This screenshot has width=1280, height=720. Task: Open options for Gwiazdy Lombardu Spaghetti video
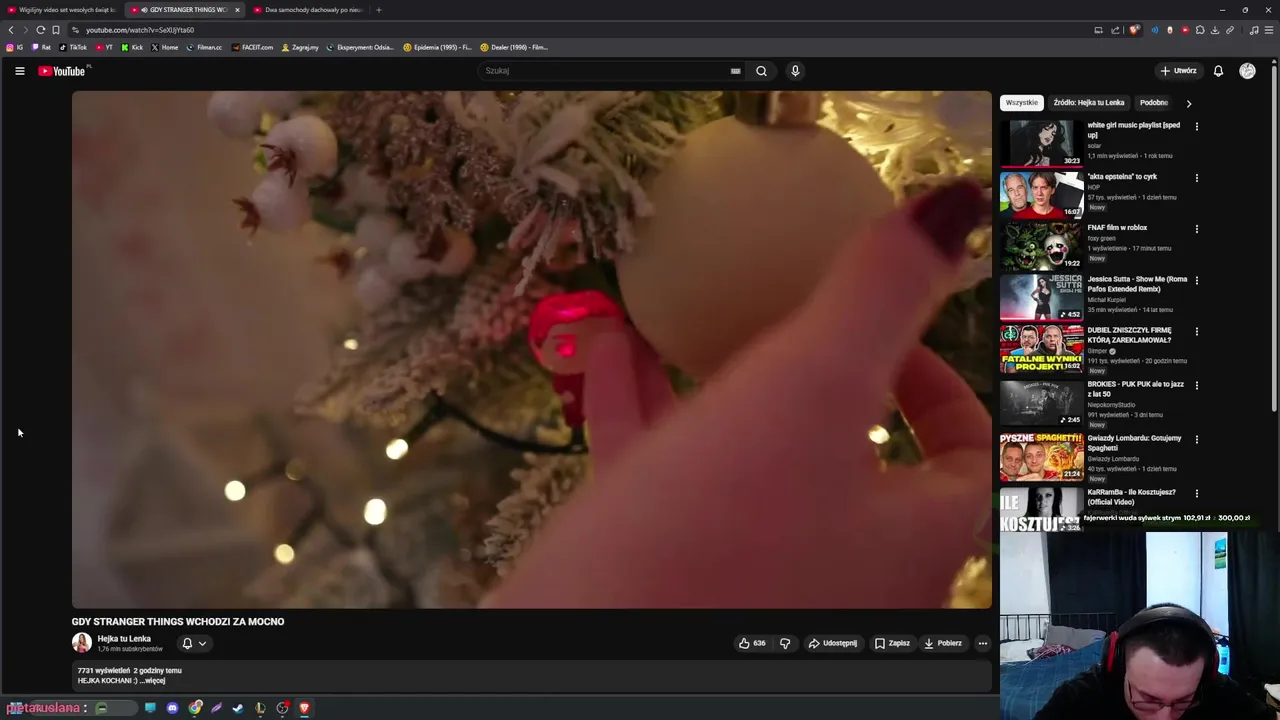tap(1197, 440)
